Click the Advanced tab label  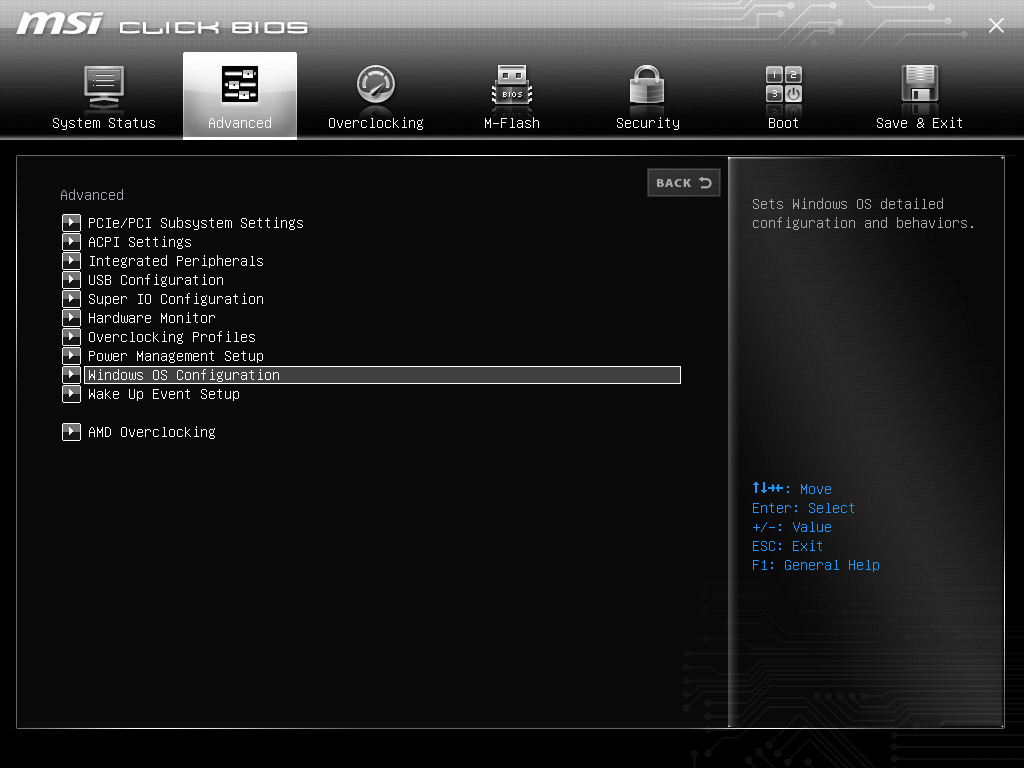coord(240,123)
